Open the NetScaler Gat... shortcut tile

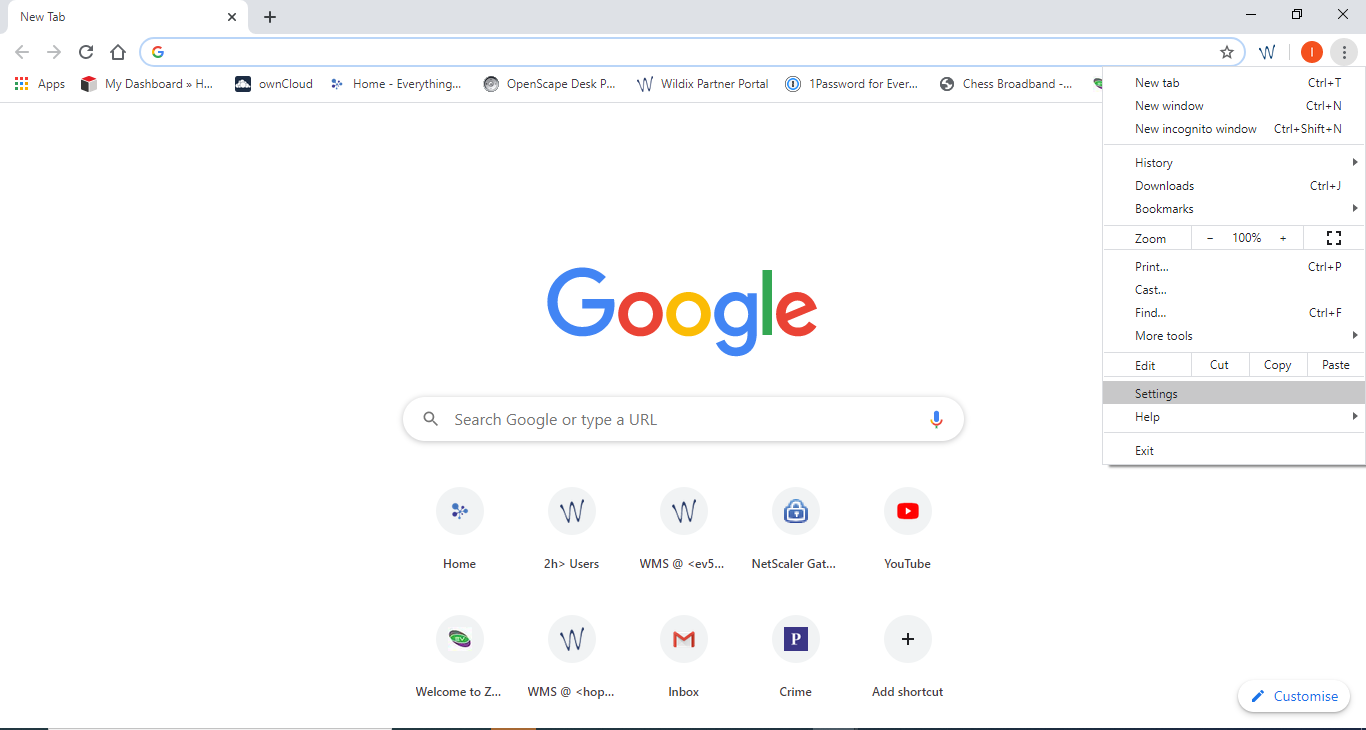tap(796, 530)
